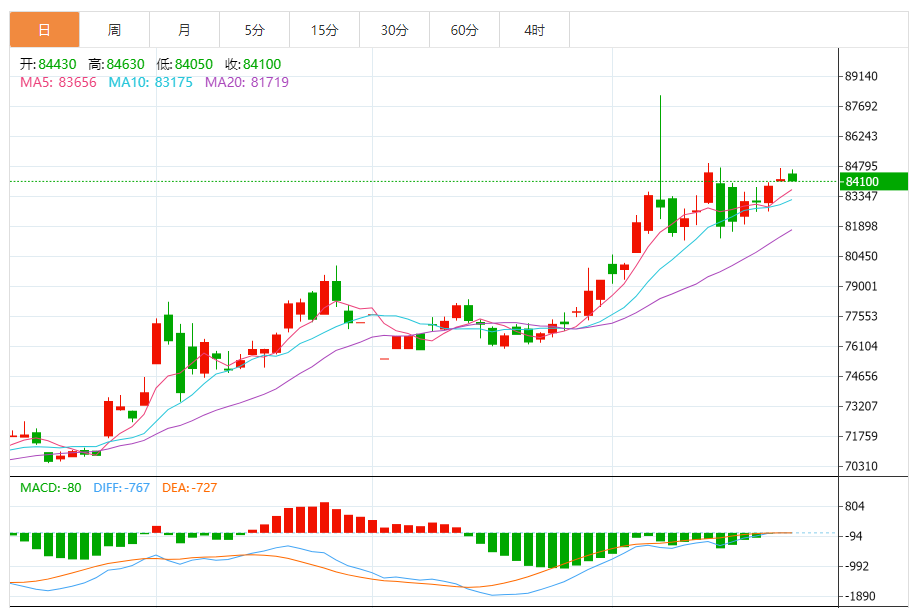Click the green 84100 current price label

pyautogui.click(x=874, y=181)
